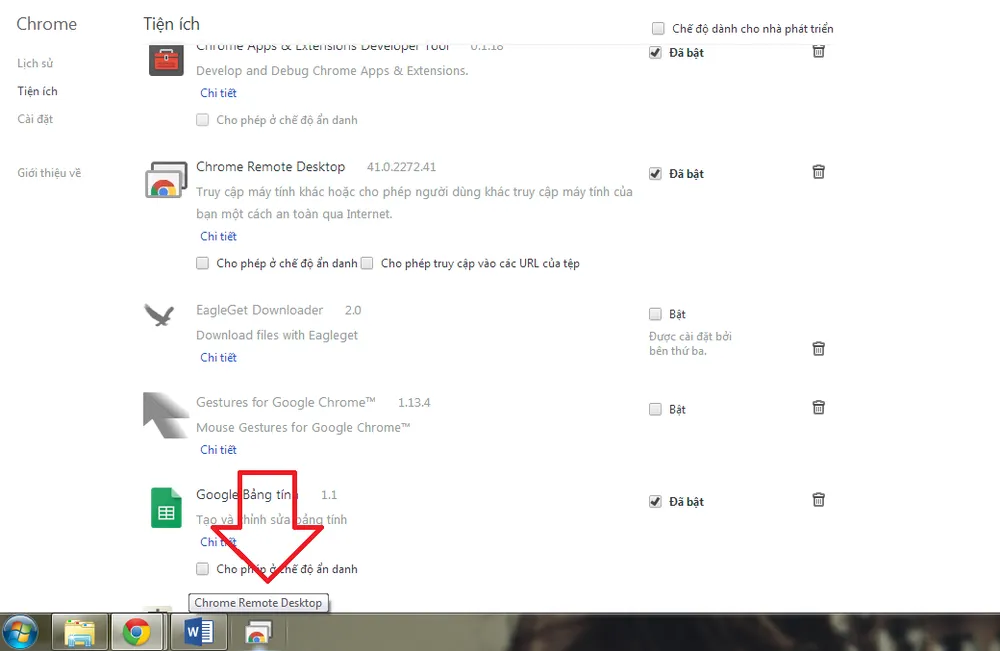Click the EagleGet Downloader eagle icon
The image size is (1000, 651).
pyautogui.click(x=159, y=314)
